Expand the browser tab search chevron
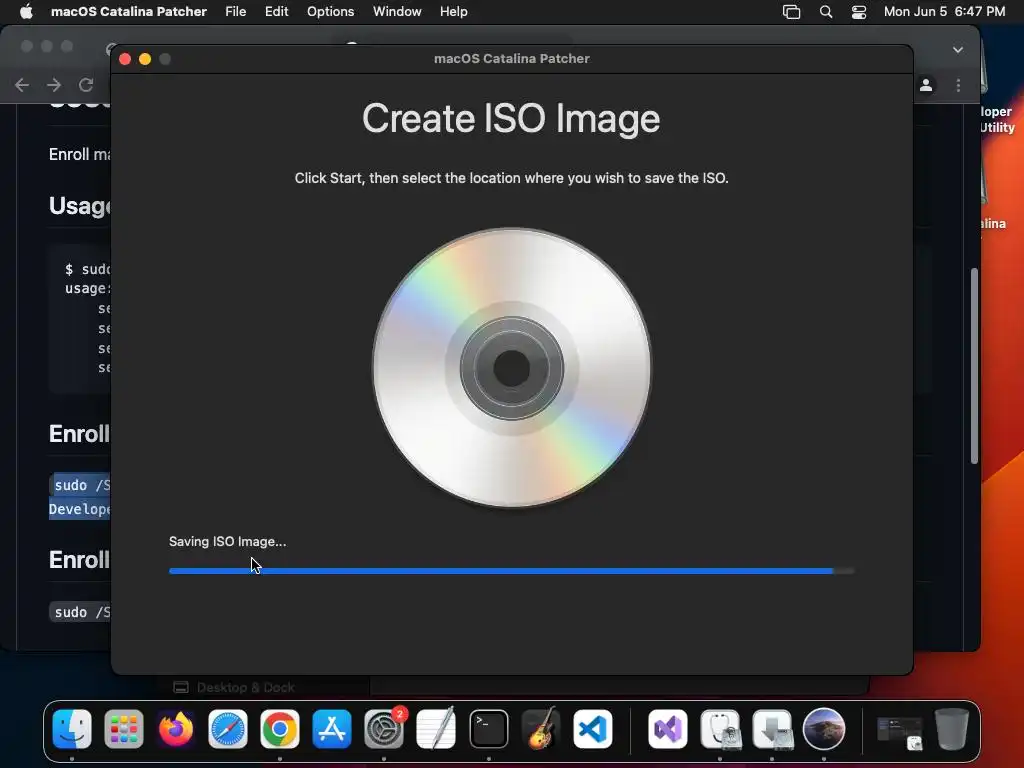This screenshot has width=1024, height=768. (x=957, y=50)
